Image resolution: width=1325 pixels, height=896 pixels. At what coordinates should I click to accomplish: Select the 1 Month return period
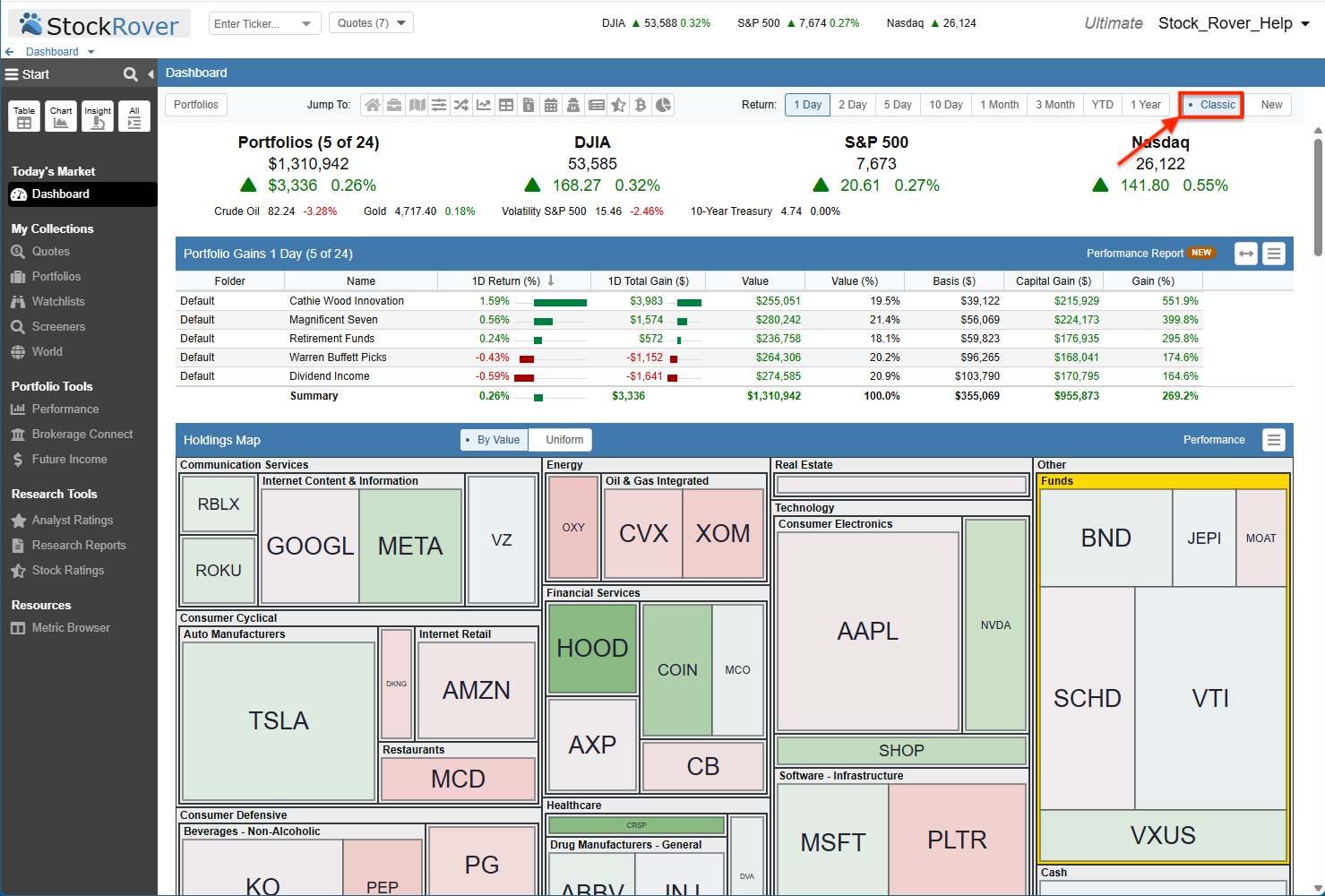[x=1000, y=105]
